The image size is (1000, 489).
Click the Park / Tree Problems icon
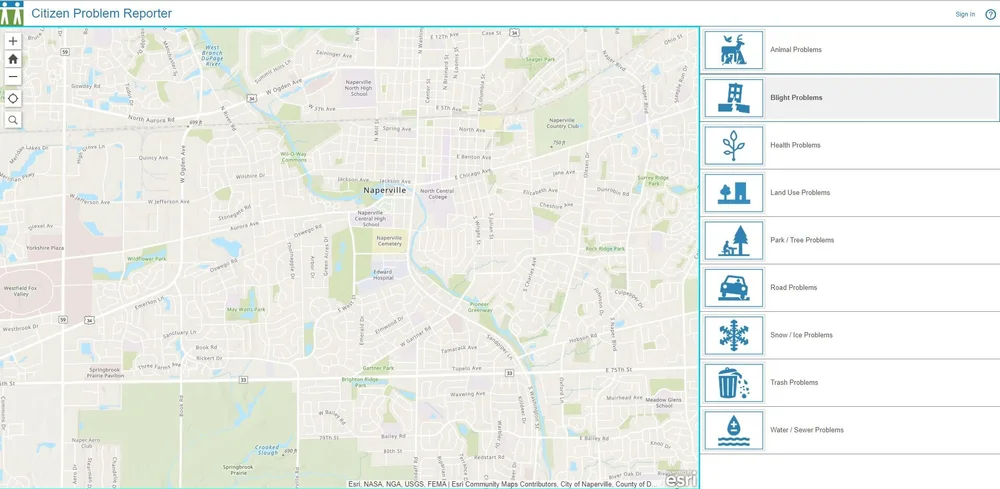733,240
